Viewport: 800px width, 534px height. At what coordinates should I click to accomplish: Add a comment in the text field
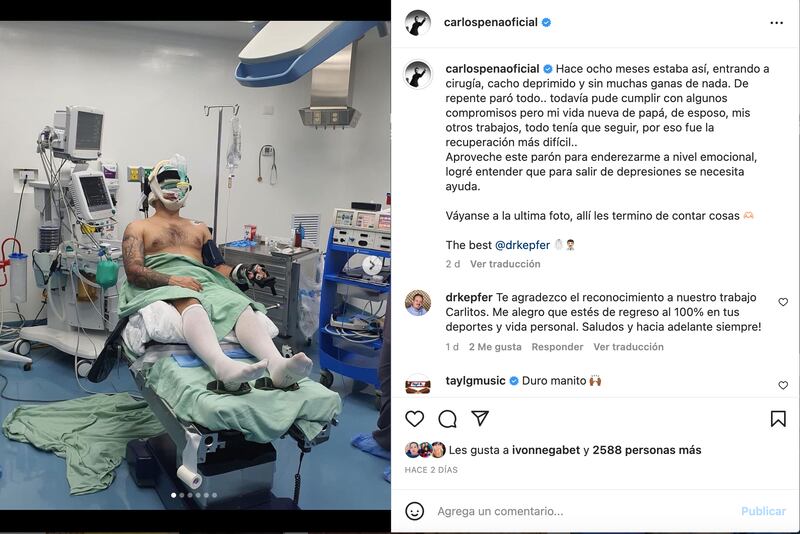point(584,511)
